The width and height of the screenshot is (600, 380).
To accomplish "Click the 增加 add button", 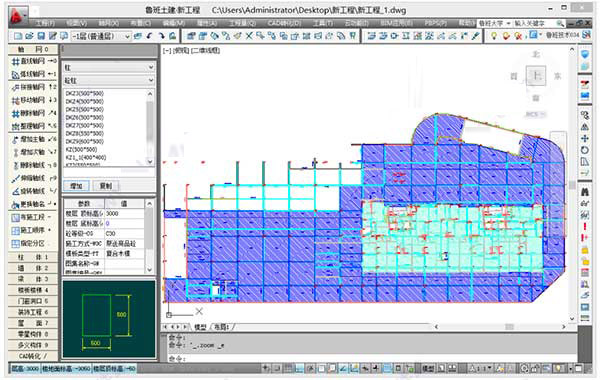I will pyautogui.click(x=76, y=186).
